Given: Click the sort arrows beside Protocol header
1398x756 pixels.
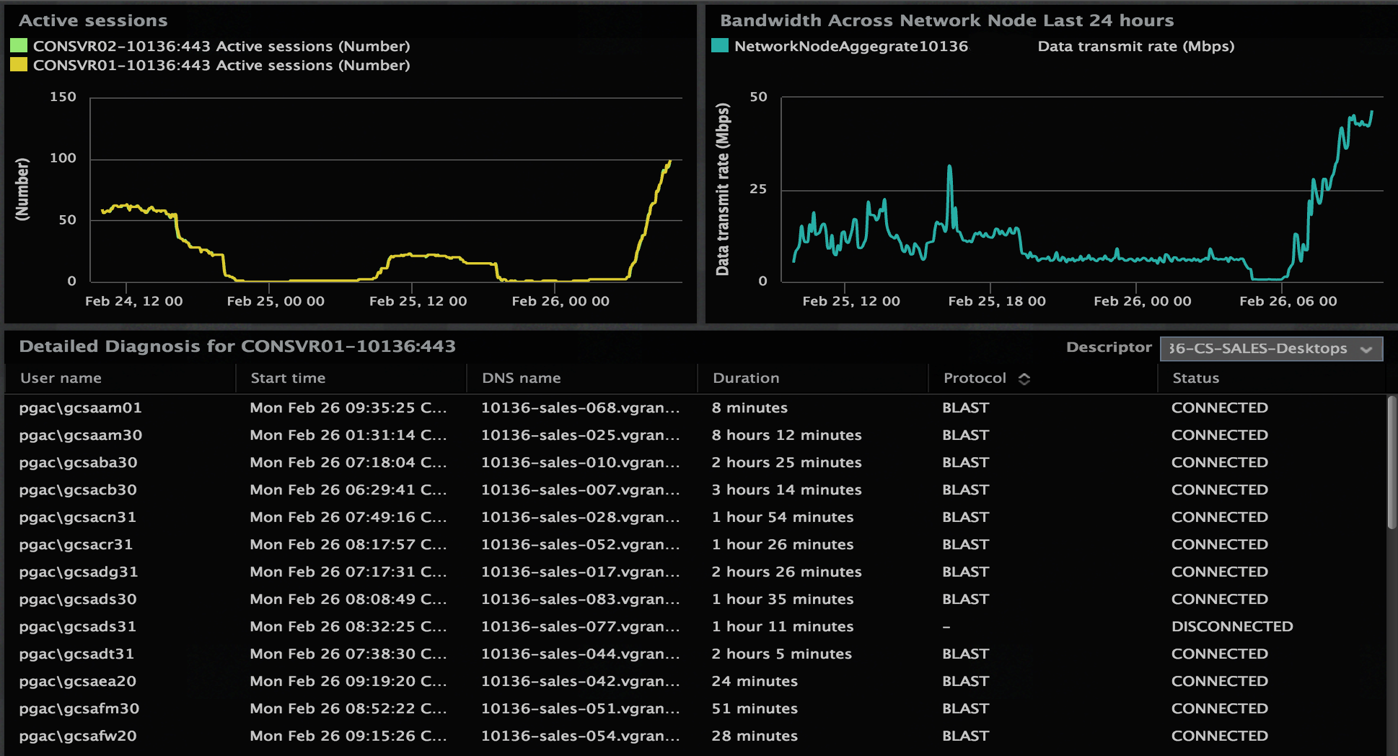Looking at the screenshot, I should 1024,379.
